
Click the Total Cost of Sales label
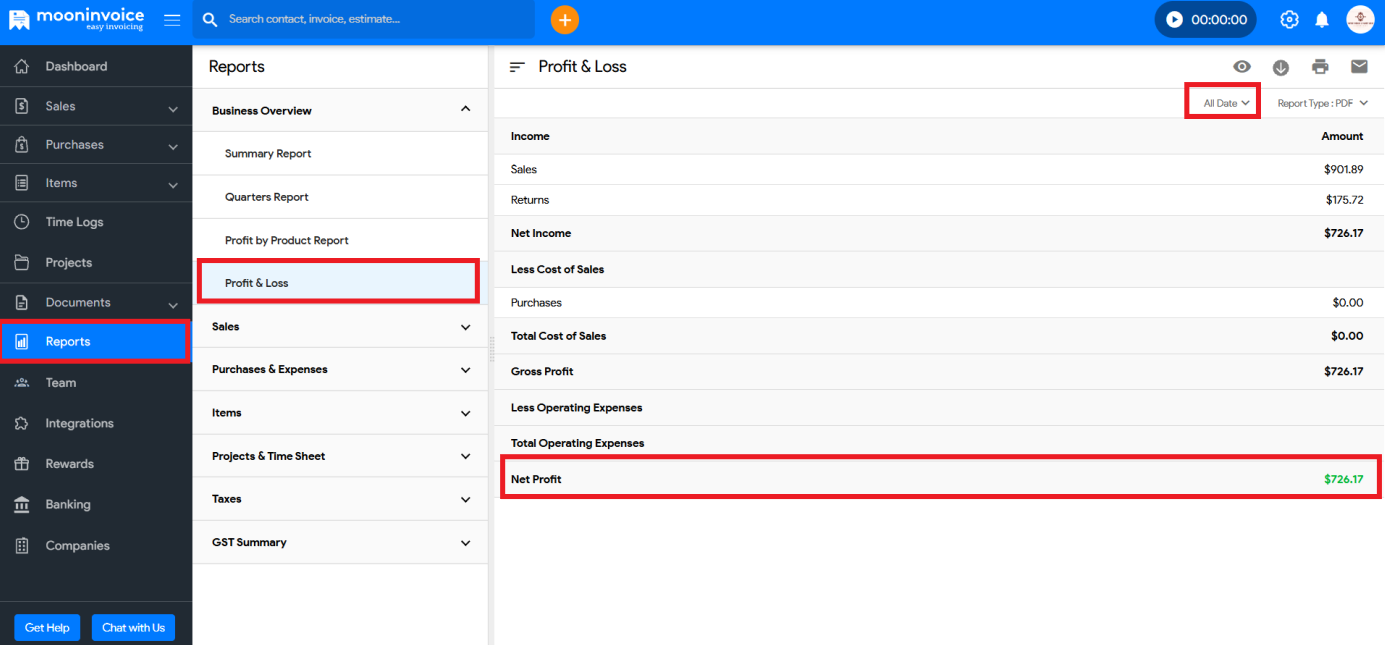click(558, 336)
